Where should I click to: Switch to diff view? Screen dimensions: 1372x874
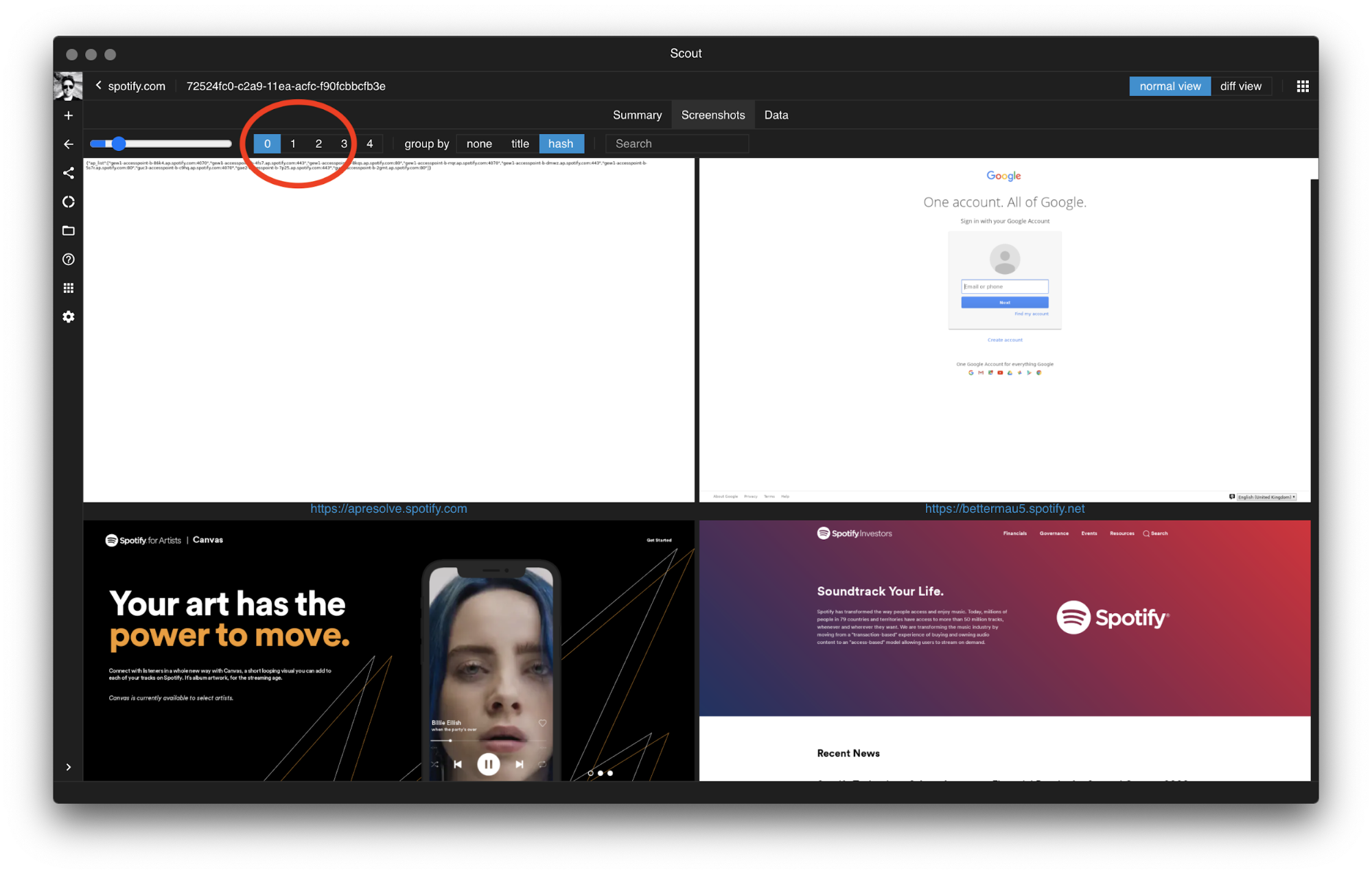tap(1240, 87)
